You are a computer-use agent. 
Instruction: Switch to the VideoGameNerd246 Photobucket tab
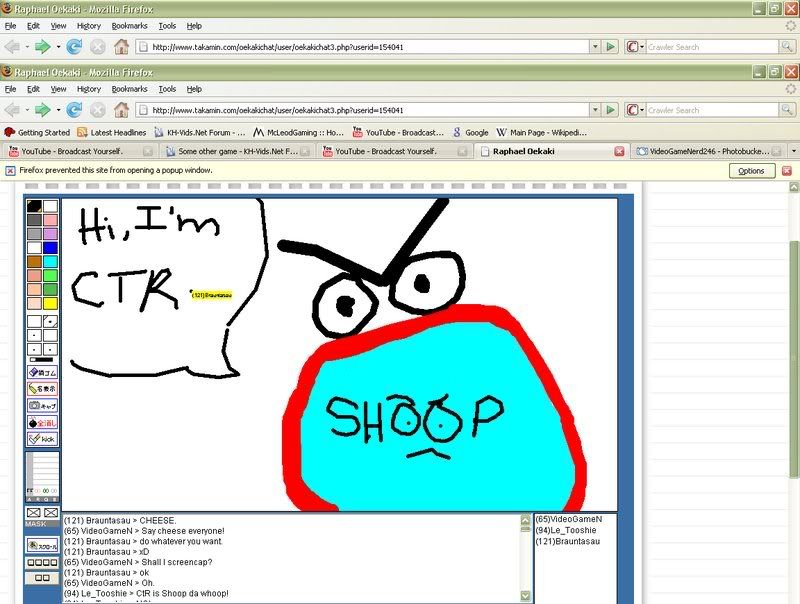[x=710, y=151]
